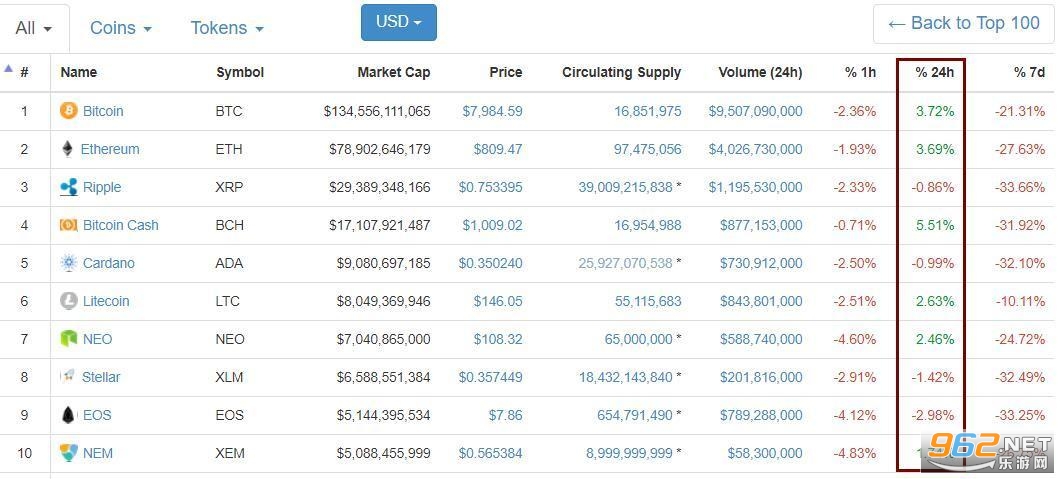Expand the Coins dropdown menu
The width and height of the screenshot is (1060, 479).
pyautogui.click(x=120, y=28)
